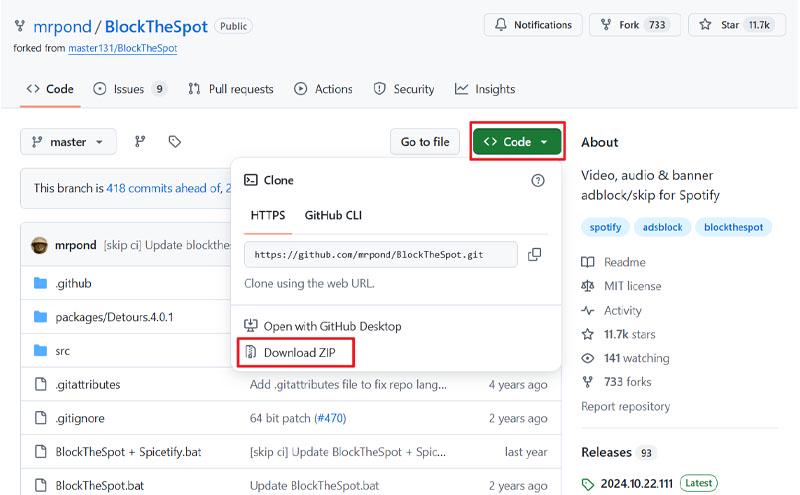
Task: Open the BlockTheSpot repository title link
Action: click(156, 27)
